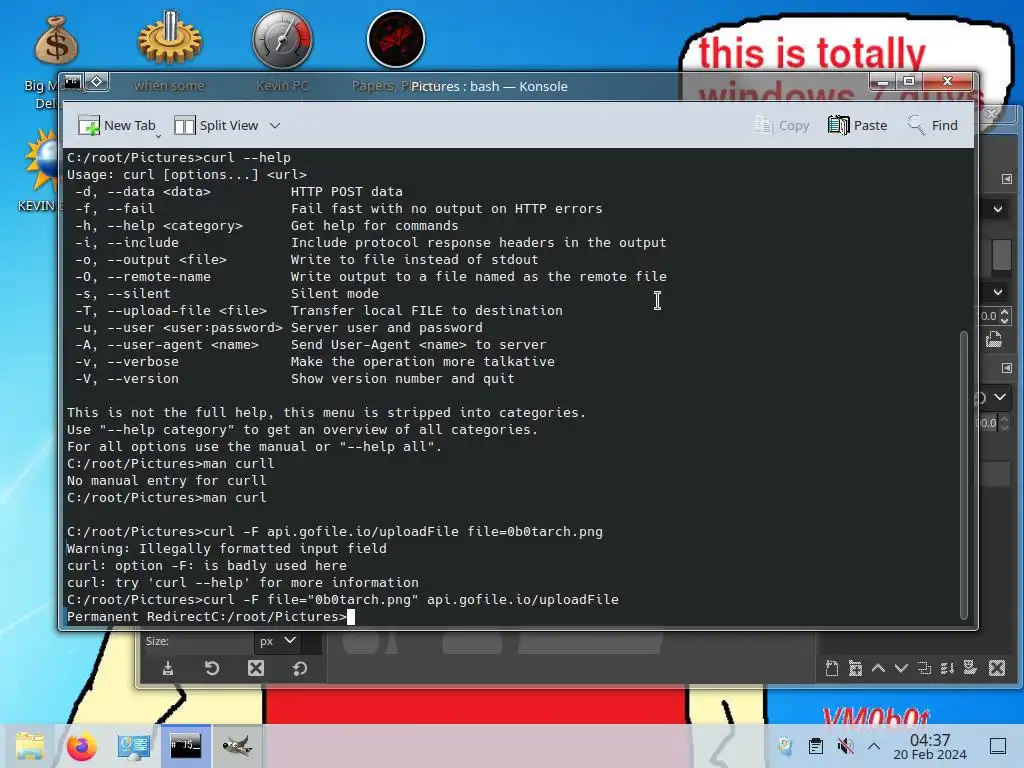The image size is (1024, 768).
Task: Expand the Split View dropdown chevron
Action: [275, 125]
